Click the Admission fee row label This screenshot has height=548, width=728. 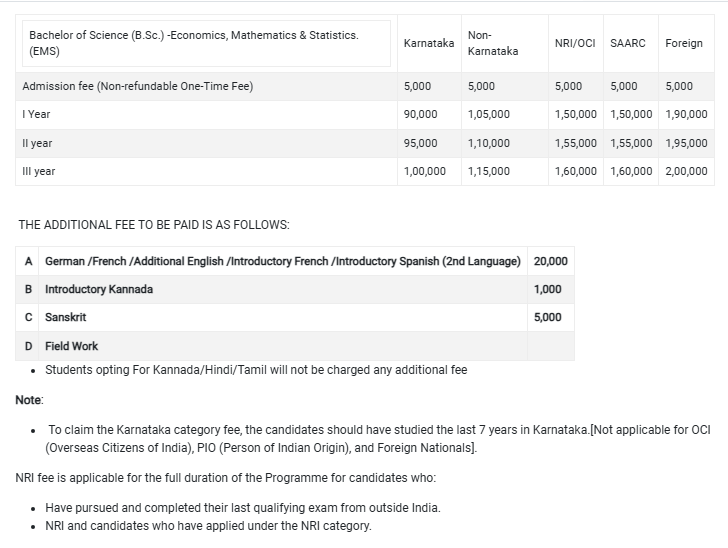(x=137, y=86)
